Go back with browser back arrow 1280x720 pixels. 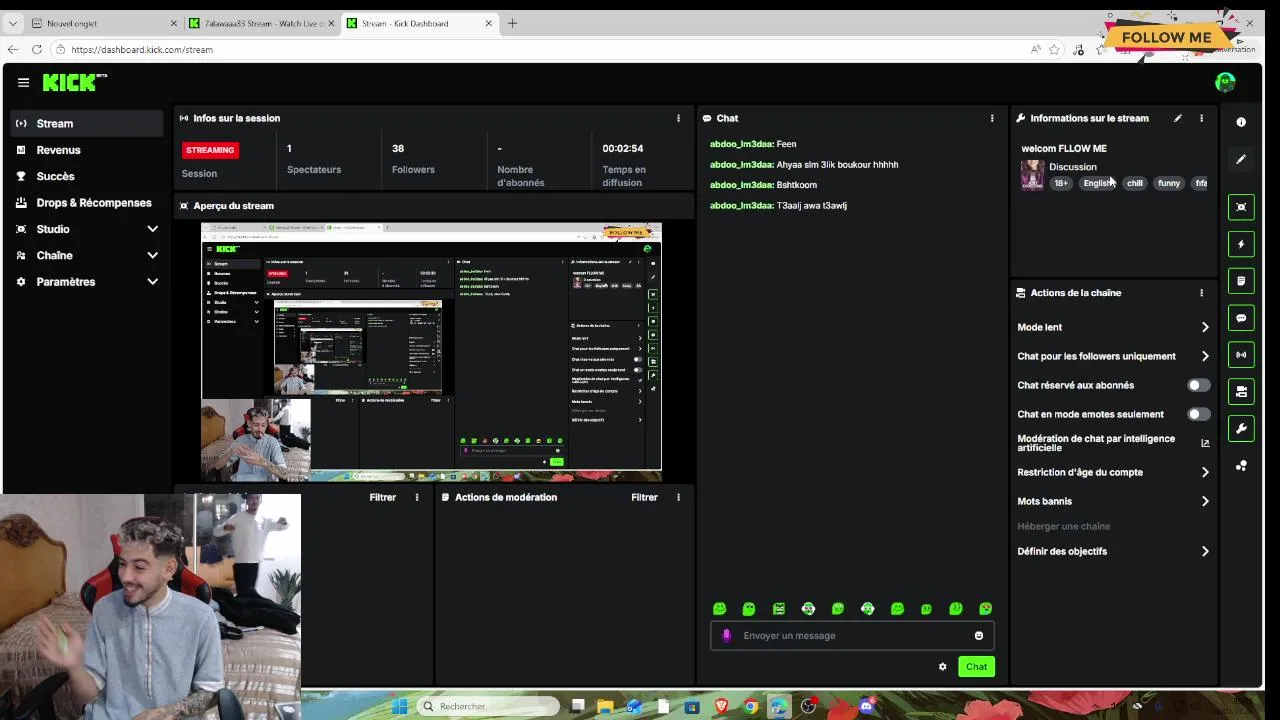[12, 49]
